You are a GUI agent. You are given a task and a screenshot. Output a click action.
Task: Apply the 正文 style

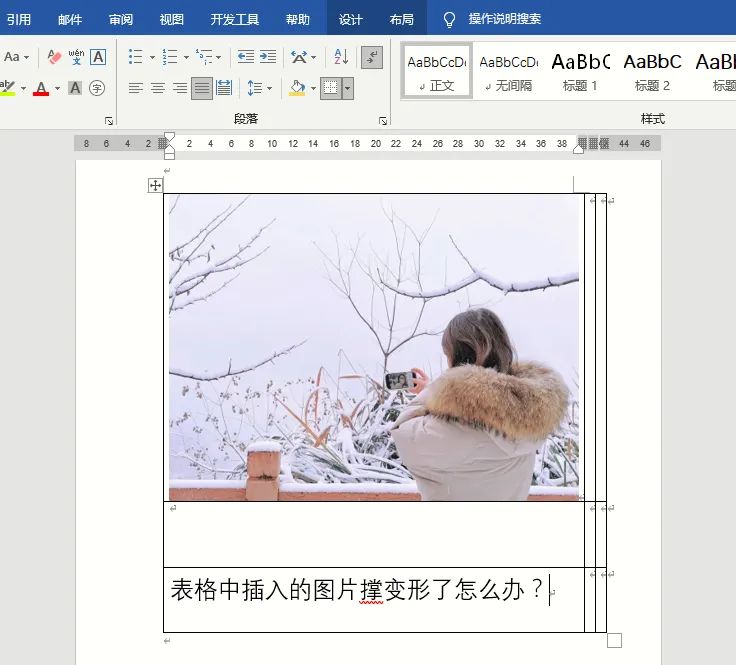[x=437, y=71]
